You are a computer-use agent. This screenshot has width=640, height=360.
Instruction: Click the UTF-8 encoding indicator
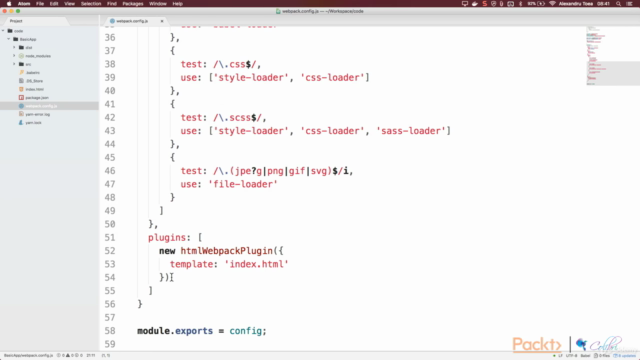click(x=571, y=356)
